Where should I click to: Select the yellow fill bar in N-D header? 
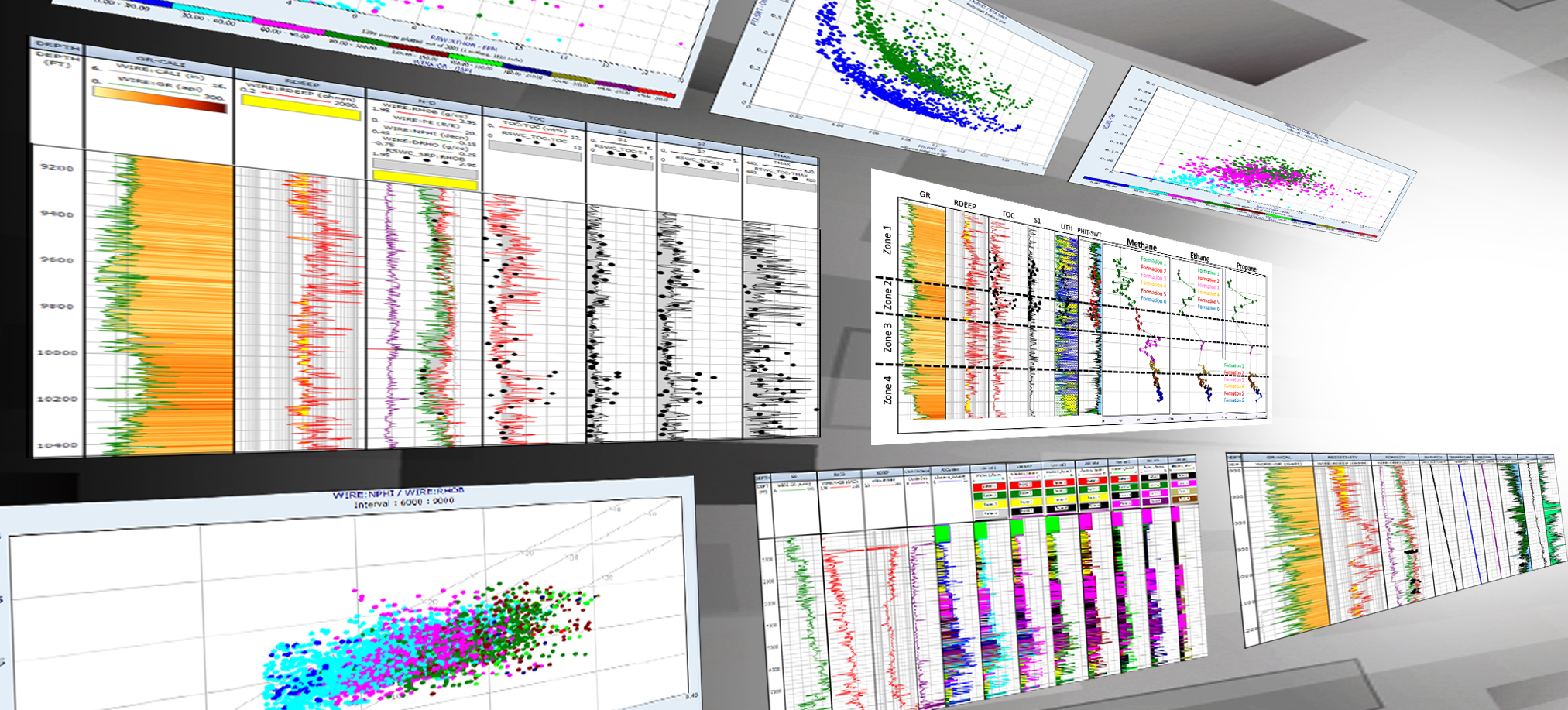[424, 177]
